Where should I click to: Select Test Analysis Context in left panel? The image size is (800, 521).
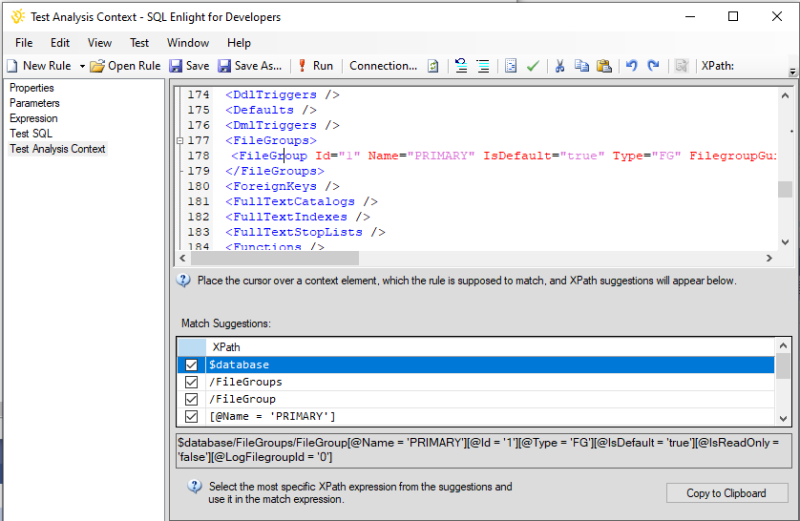(57, 149)
